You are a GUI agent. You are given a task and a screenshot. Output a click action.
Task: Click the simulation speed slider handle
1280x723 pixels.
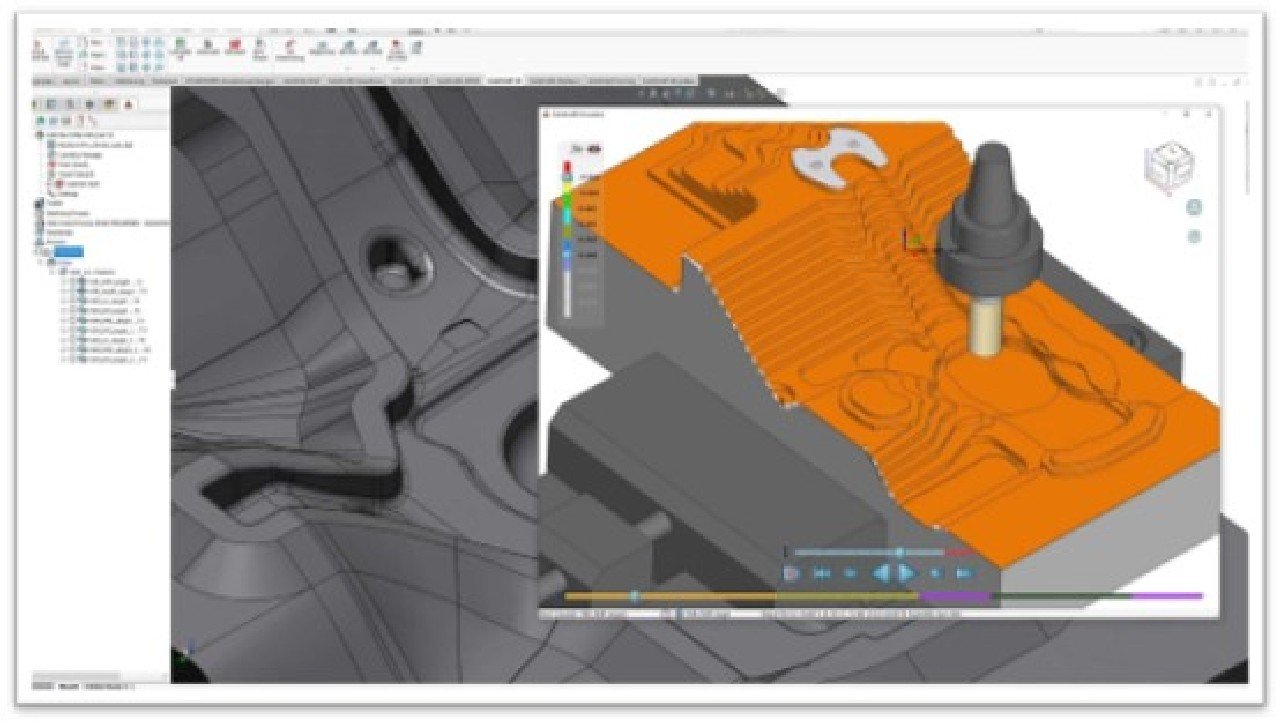(x=899, y=552)
